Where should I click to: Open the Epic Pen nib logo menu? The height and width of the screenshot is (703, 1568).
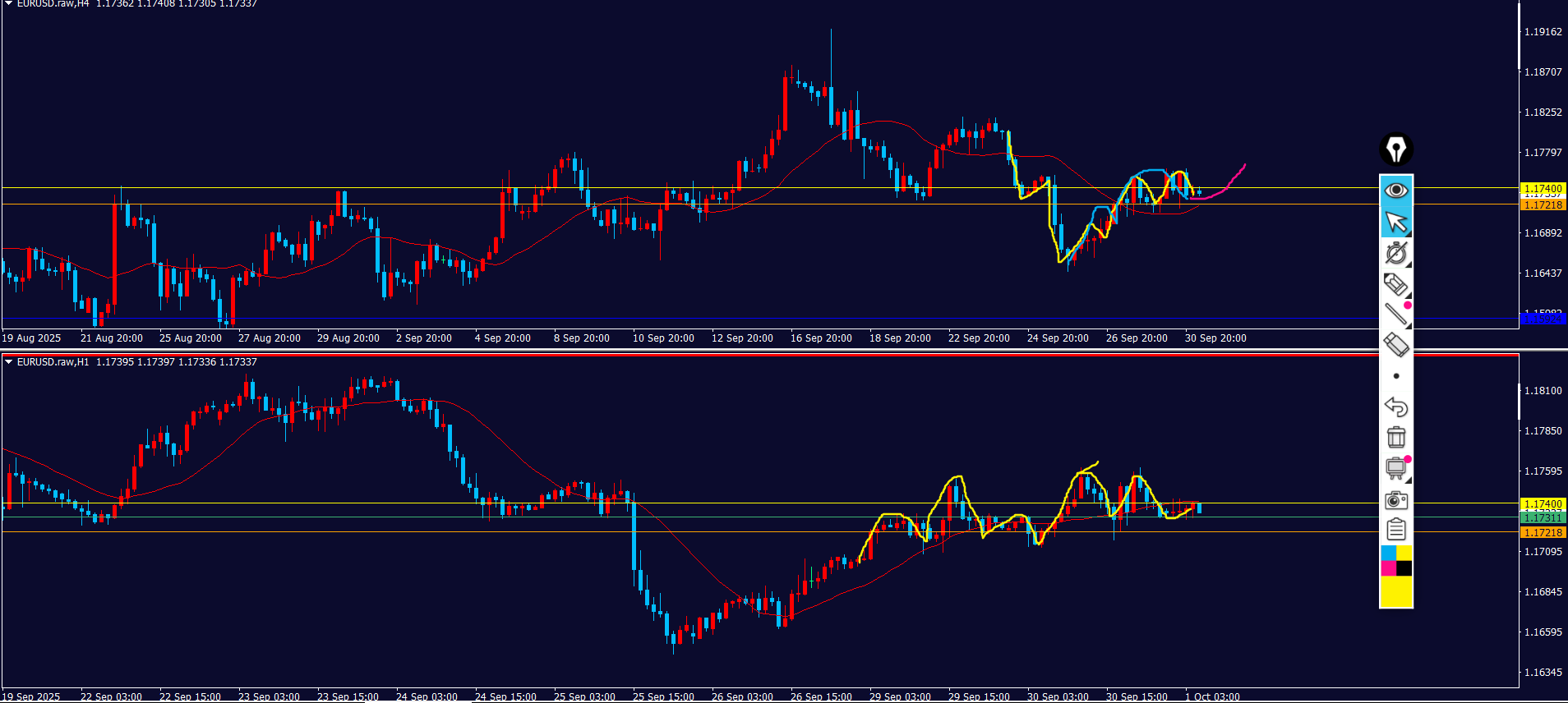(x=1395, y=149)
